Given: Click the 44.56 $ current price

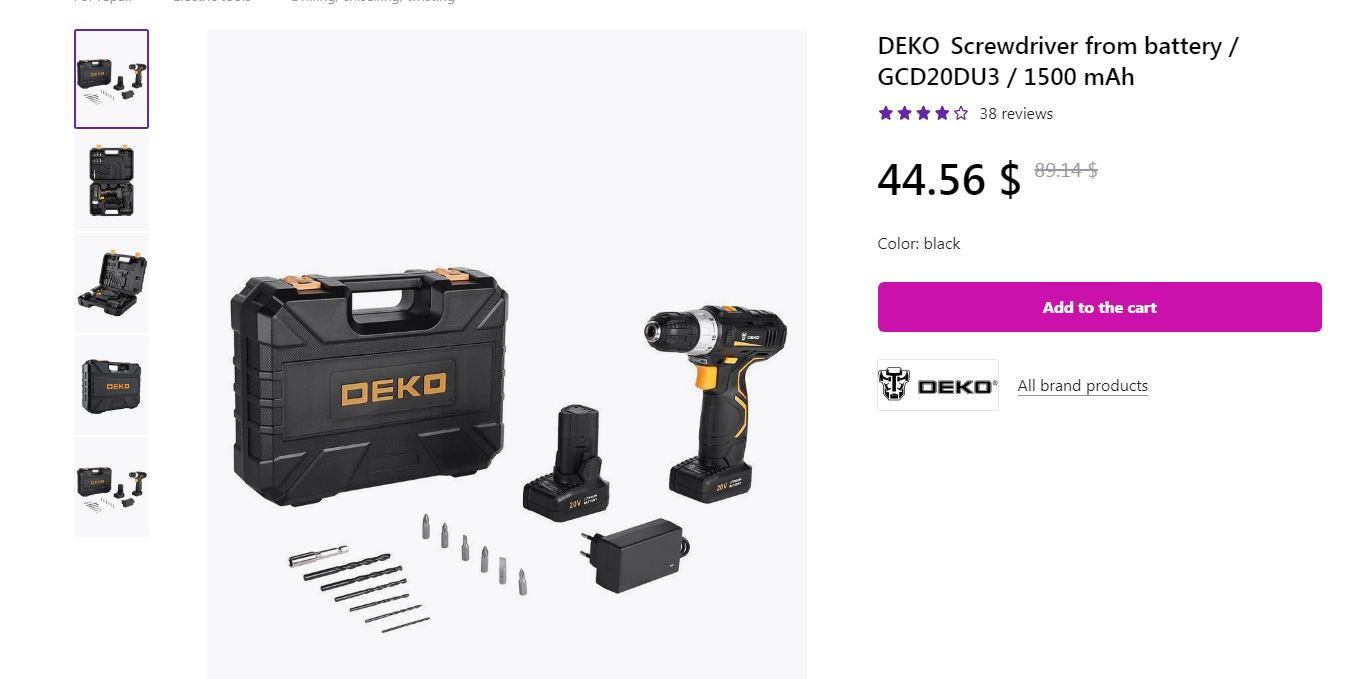Looking at the screenshot, I should pos(949,179).
